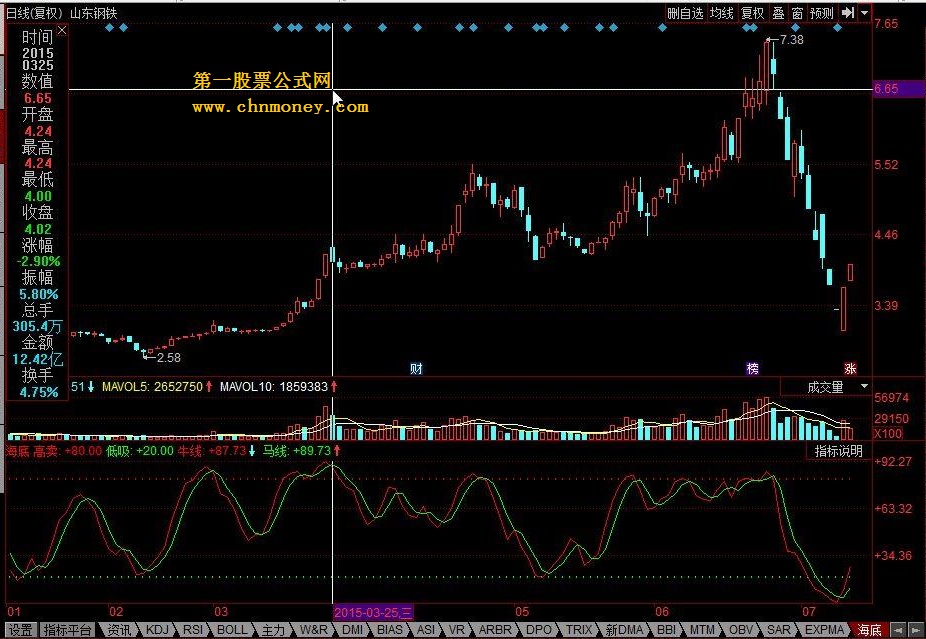The image size is (926, 639).
Task: Click the 2.58 low price label
Action: (x=168, y=357)
